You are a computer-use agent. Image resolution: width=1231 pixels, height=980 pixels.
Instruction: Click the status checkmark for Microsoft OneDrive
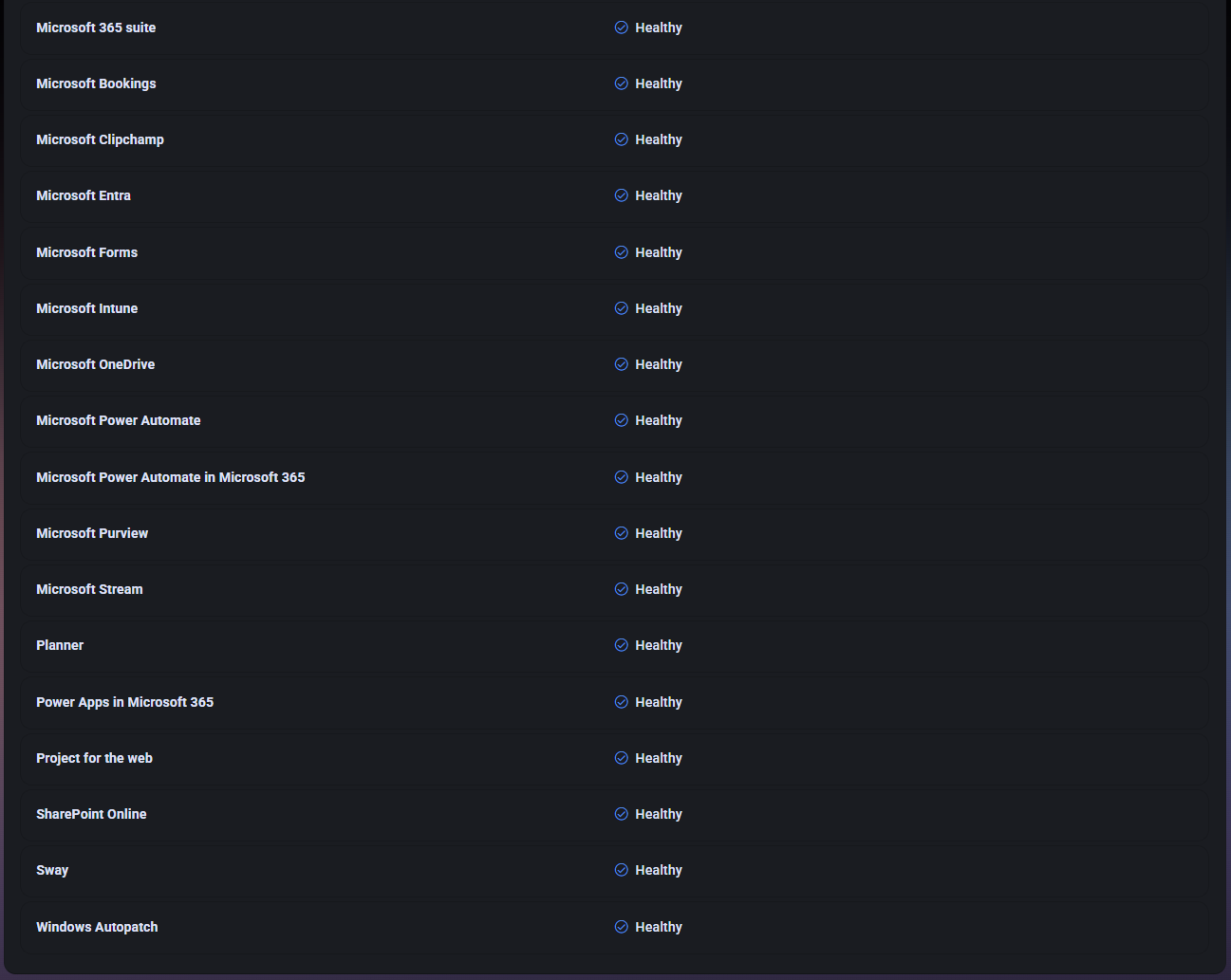click(x=621, y=364)
